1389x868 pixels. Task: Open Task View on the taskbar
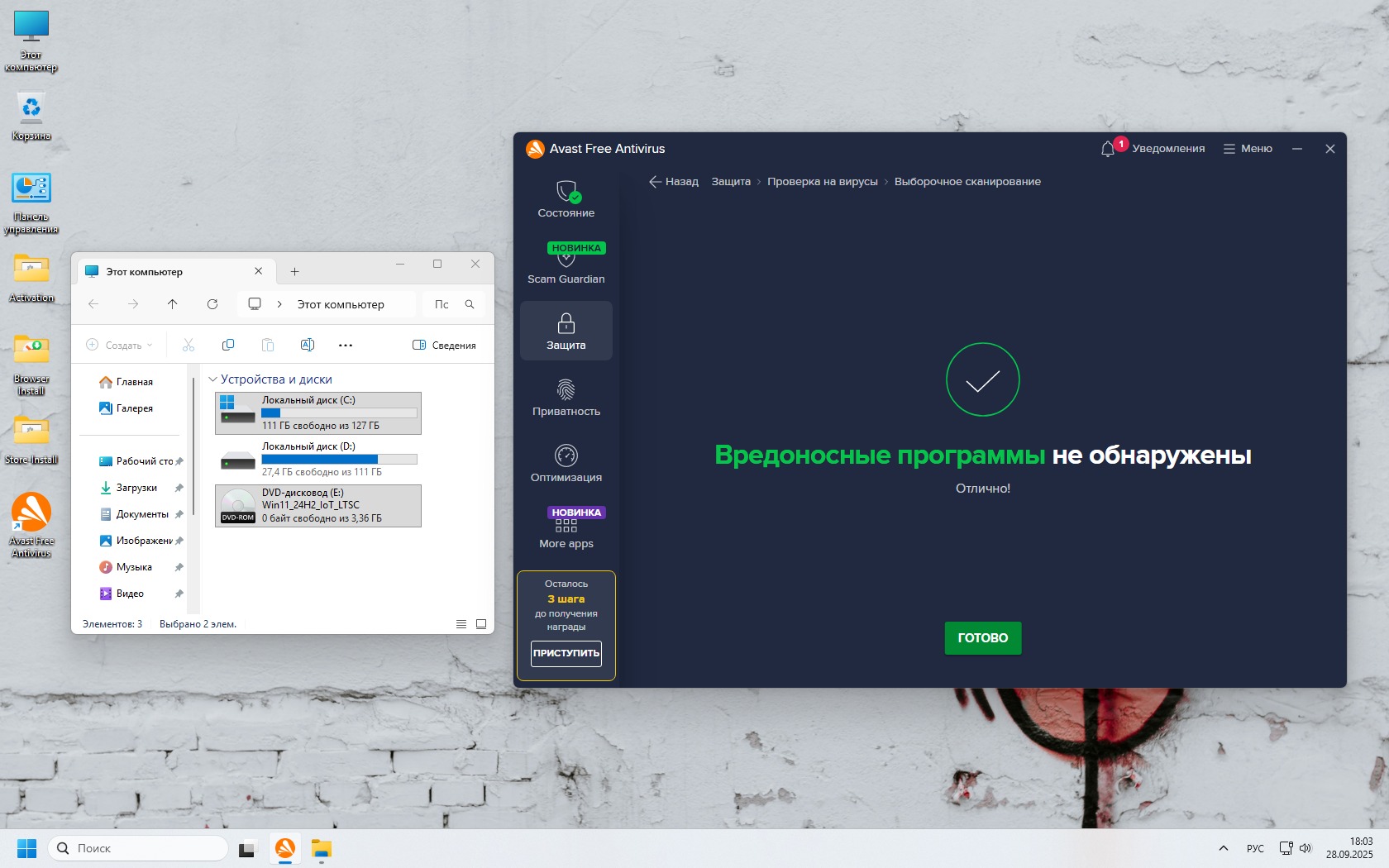pyautogui.click(x=246, y=848)
